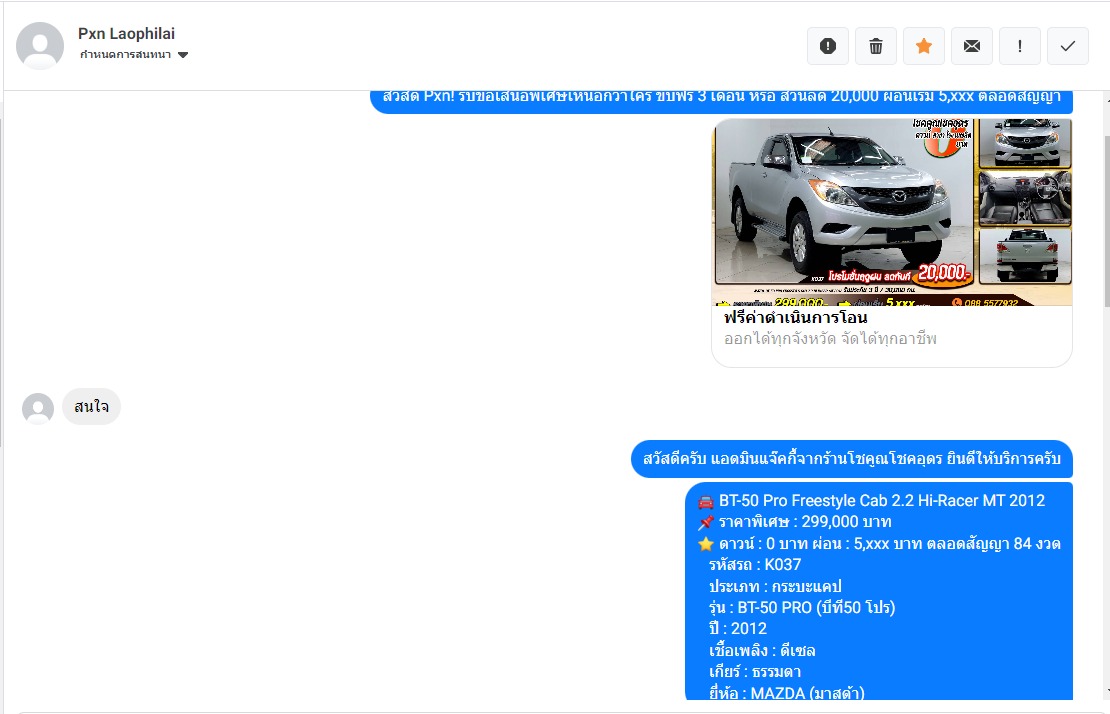Image resolution: width=1110 pixels, height=714 pixels.
Task: Click the เกียร์ : ธรรมดา line
Action: (755, 672)
